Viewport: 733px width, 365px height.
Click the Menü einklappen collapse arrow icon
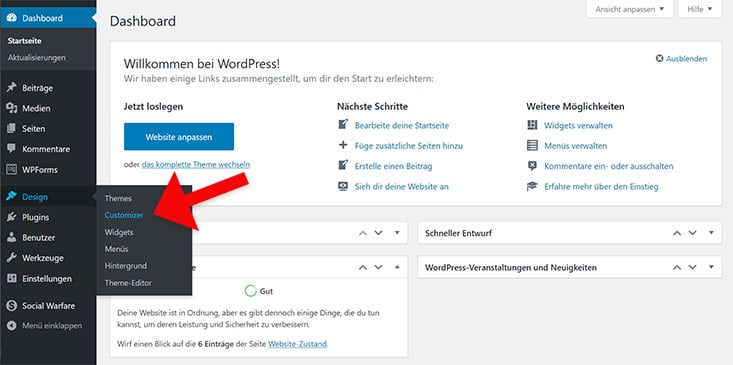tap(12, 326)
